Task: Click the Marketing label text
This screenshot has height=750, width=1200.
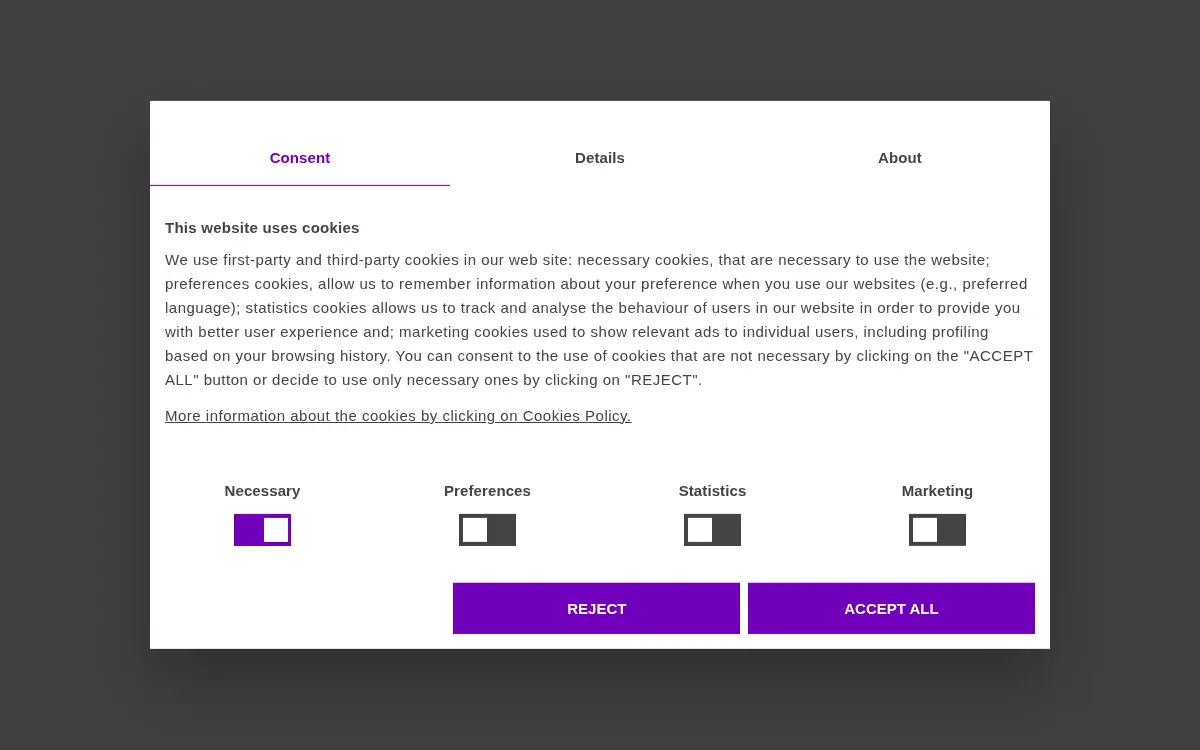Action: (937, 491)
